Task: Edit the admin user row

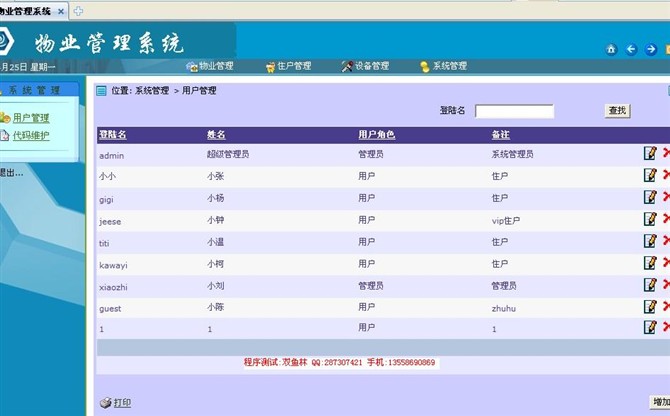Action: coord(650,153)
